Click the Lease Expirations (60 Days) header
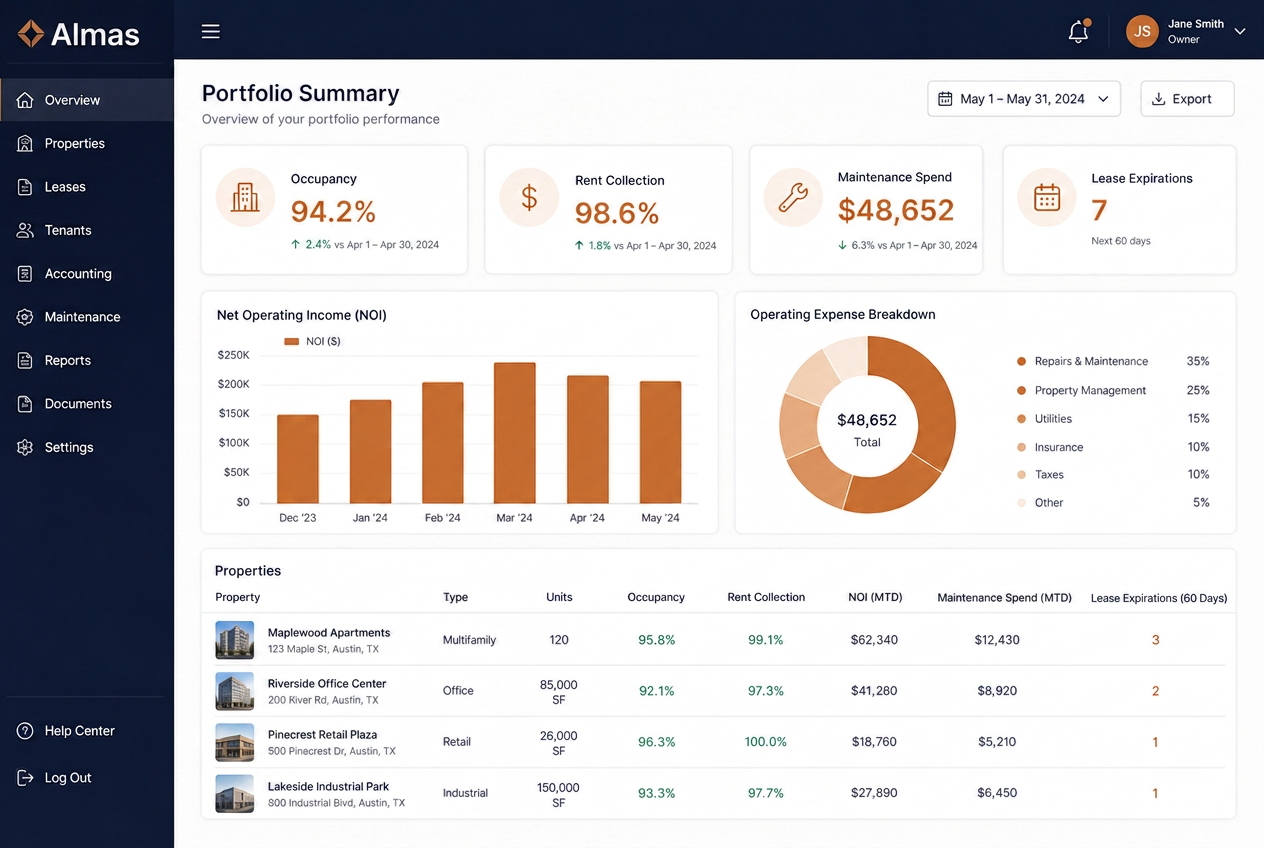Viewport: 1264px width, 848px height. coord(1159,598)
